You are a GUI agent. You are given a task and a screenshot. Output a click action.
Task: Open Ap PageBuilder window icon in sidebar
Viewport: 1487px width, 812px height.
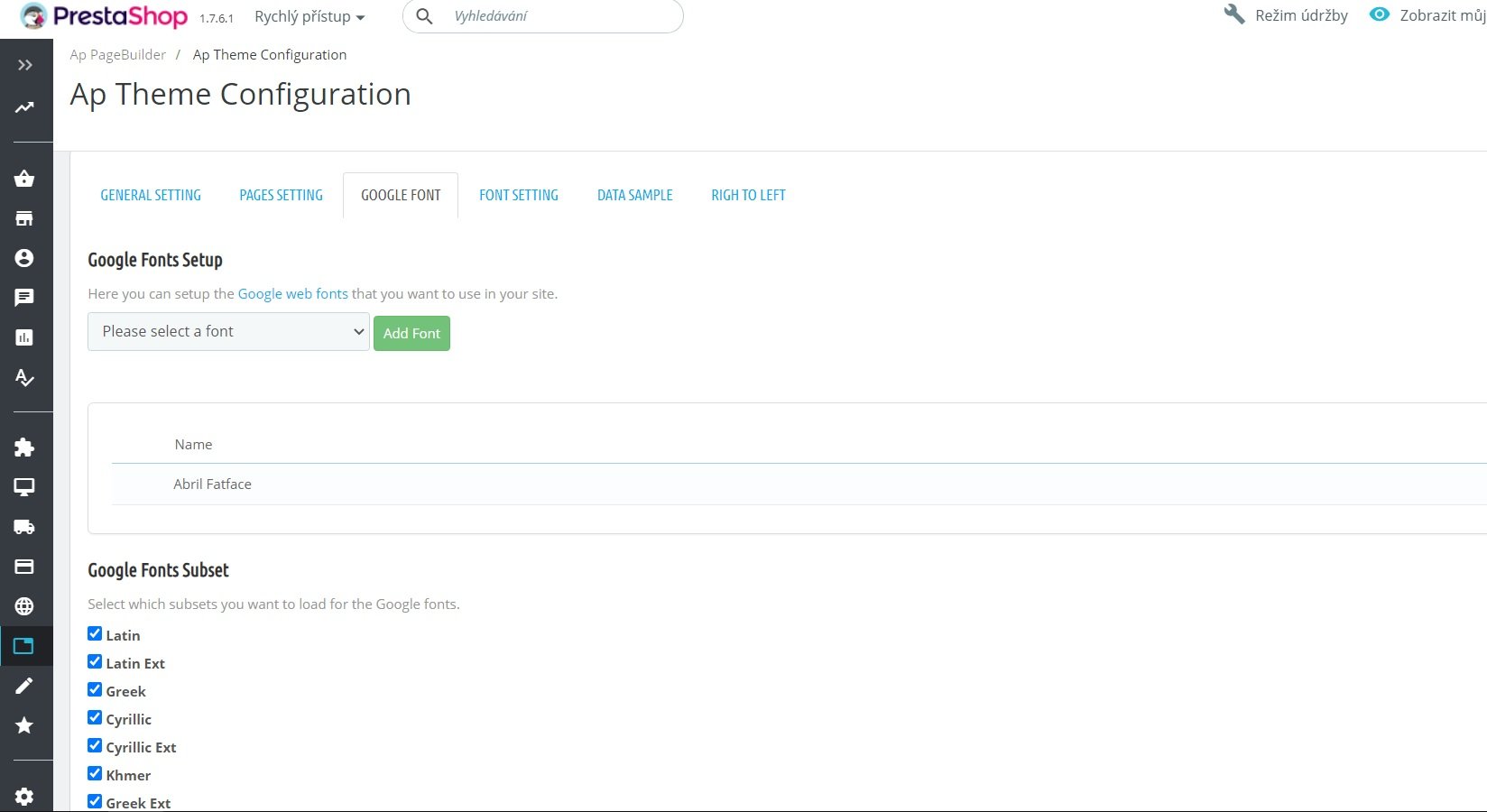[x=24, y=646]
